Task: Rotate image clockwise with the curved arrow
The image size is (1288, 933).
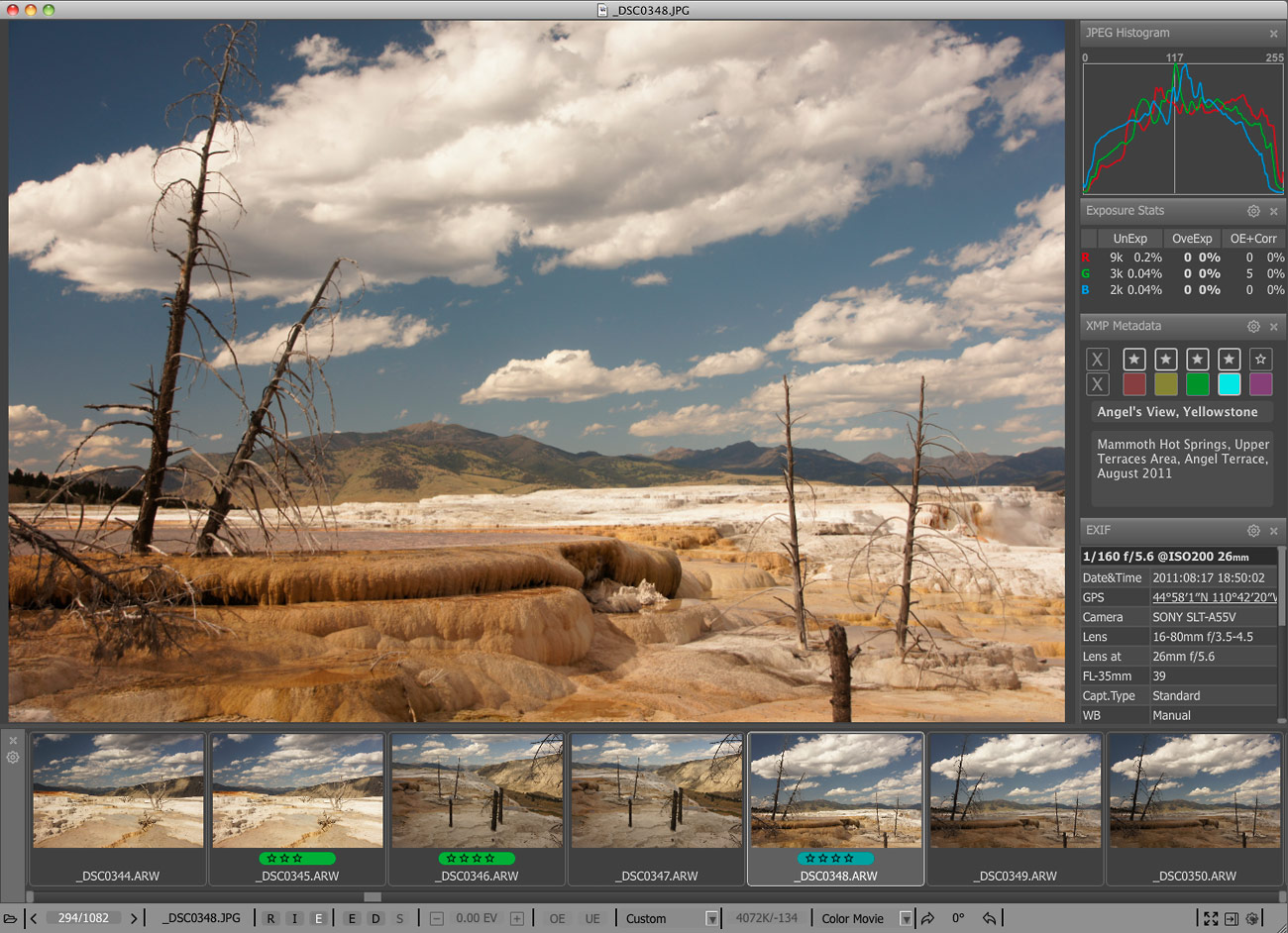Action: coord(928,918)
